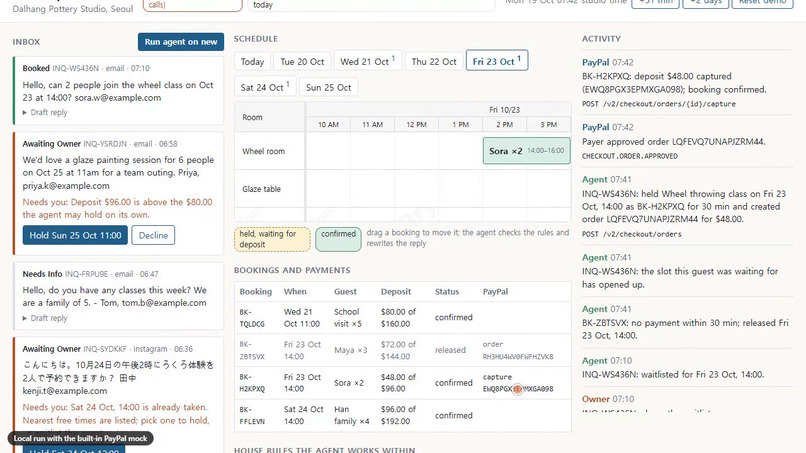View the Thu 22 Oct schedule
Viewport: 806px width, 453px height.
(434, 62)
